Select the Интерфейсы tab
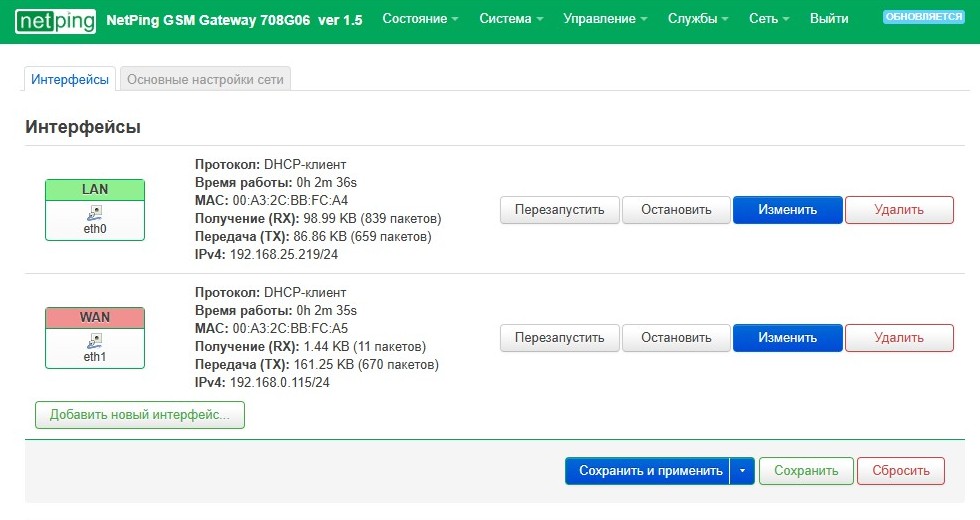 70,80
